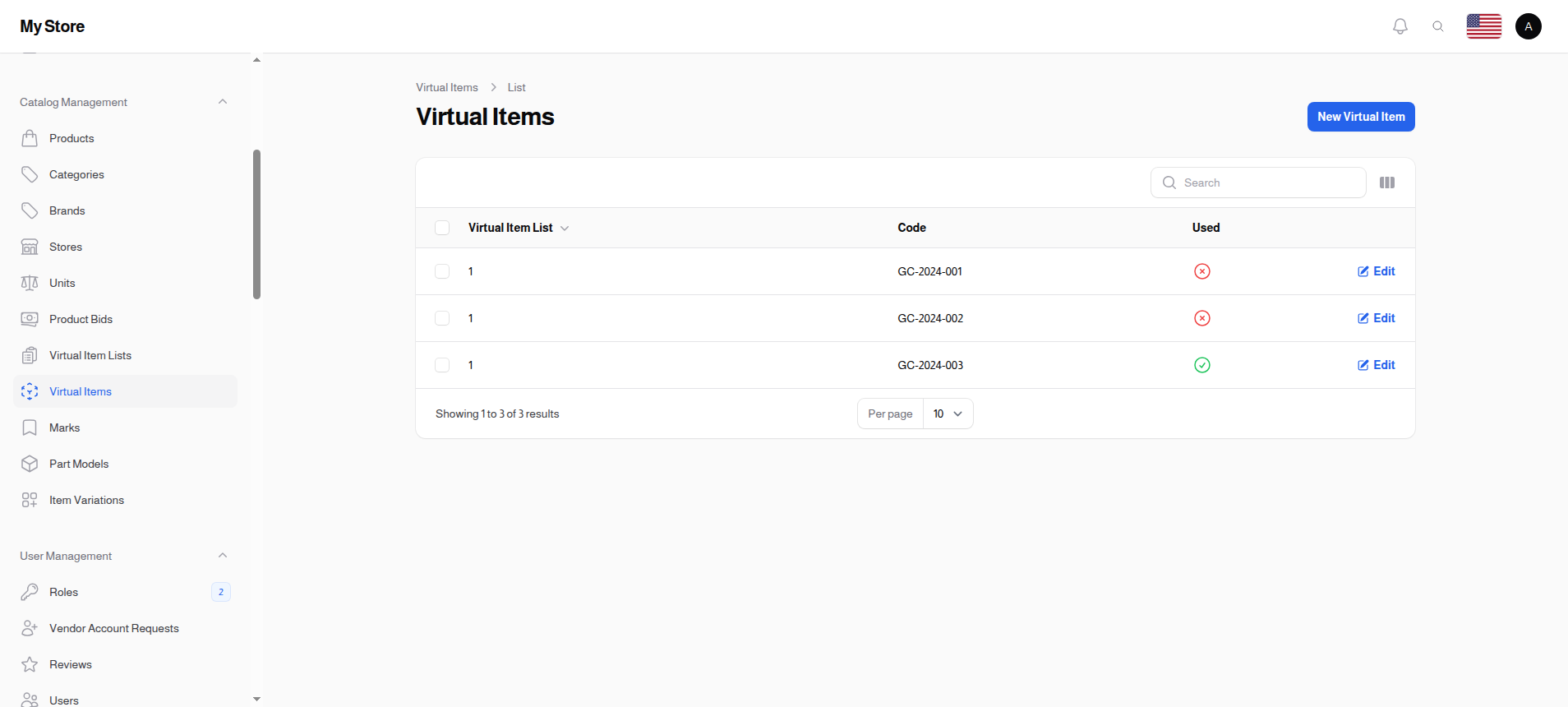Click the red unused icon for GC-2024-002

(1202, 318)
